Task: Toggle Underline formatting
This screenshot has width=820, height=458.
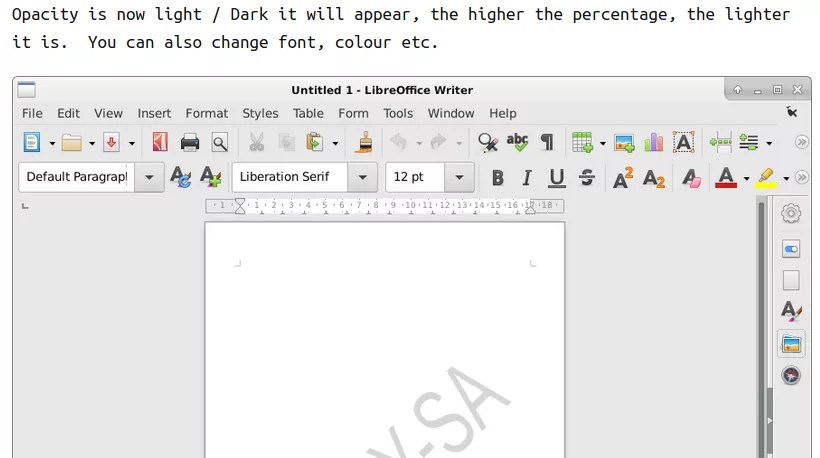Action: [x=557, y=178]
